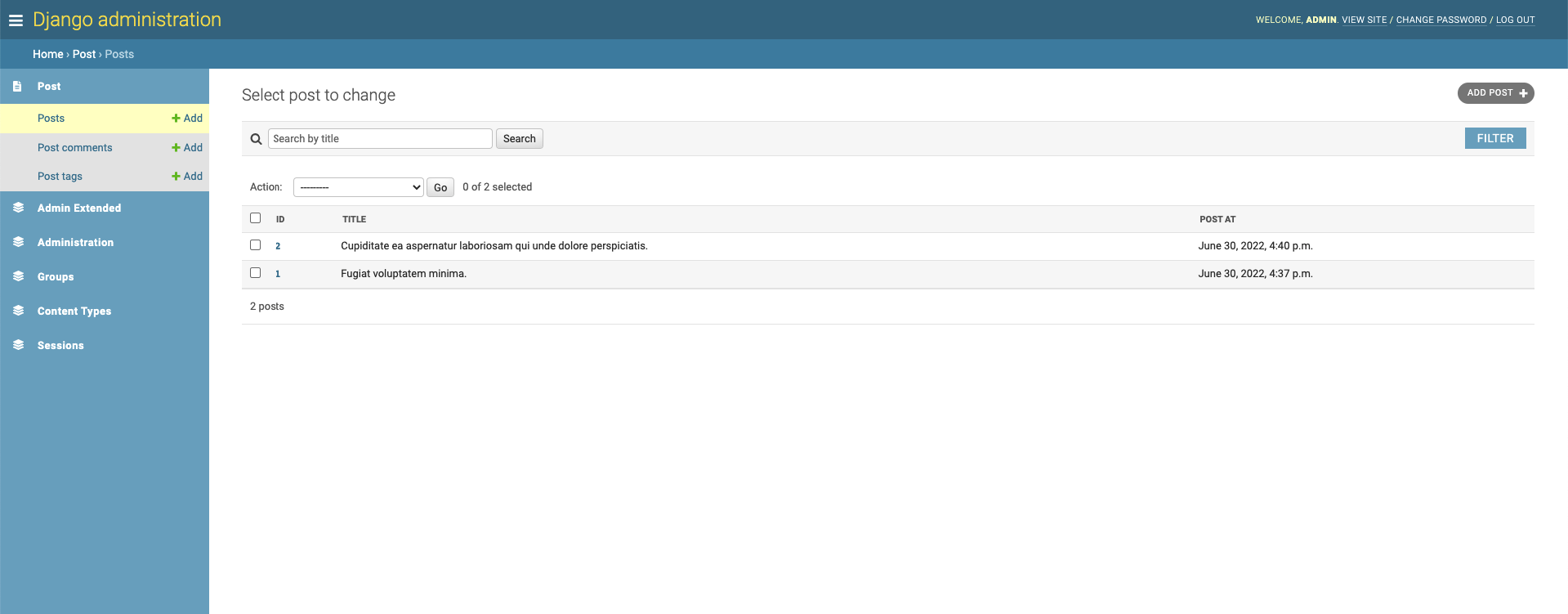
Task: Click the ADD POST button
Action: click(1495, 93)
